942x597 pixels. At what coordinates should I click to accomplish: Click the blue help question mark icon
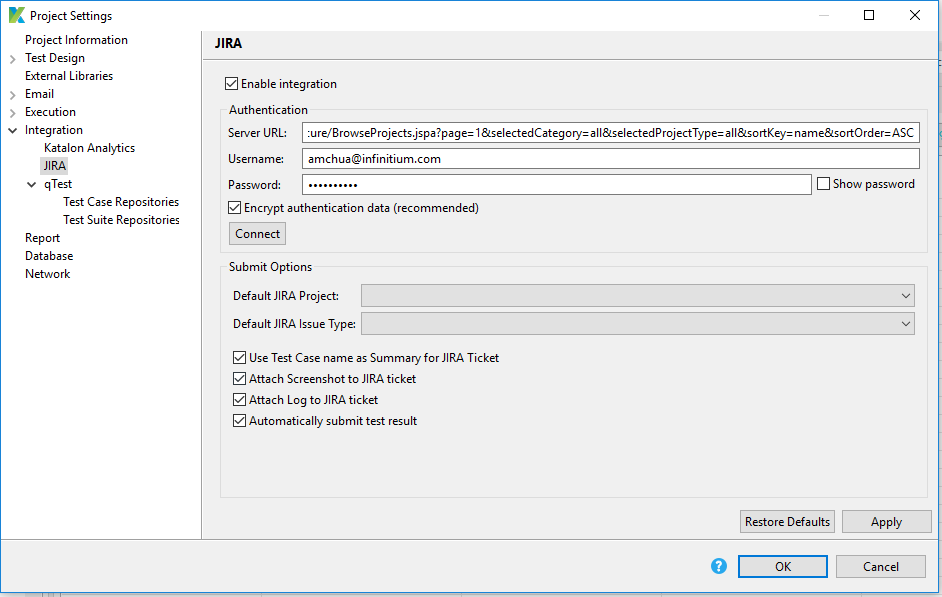click(719, 566)
